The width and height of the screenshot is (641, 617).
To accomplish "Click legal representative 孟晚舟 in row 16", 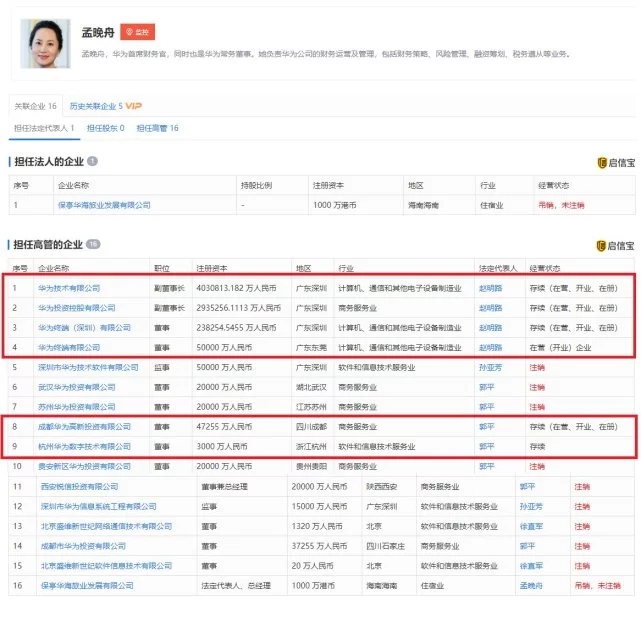I will pos(531,585).
